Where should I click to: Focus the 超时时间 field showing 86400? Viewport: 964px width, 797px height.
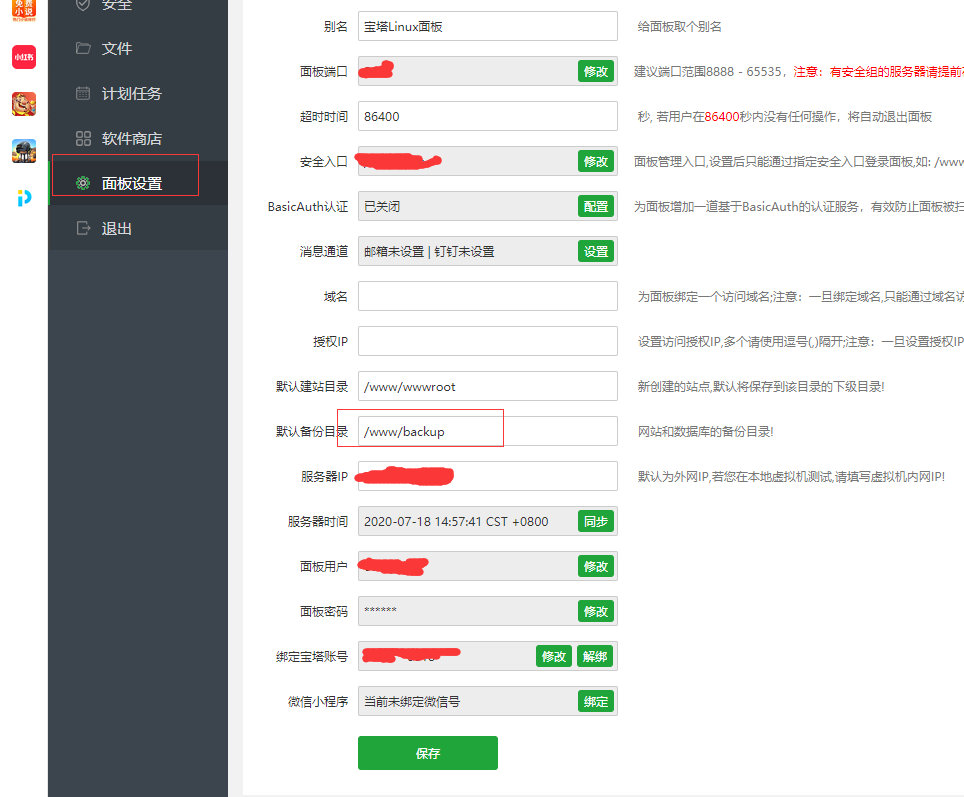(488, 116)
